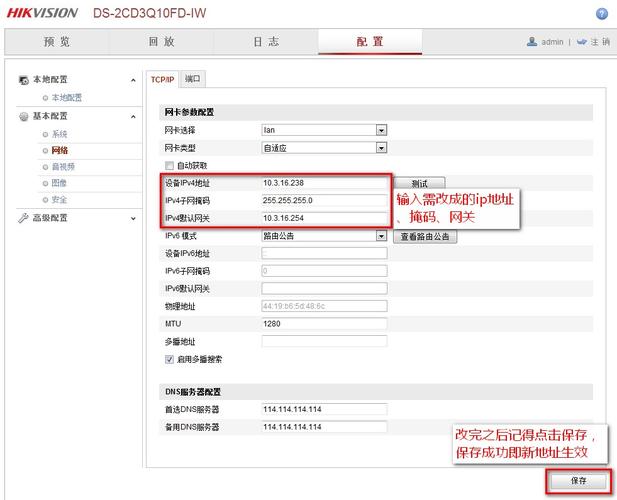This screenshot has height=500, width=617.
Task: Select the 配置 tab
Action: pyautogui.click(x=370, y=42)
